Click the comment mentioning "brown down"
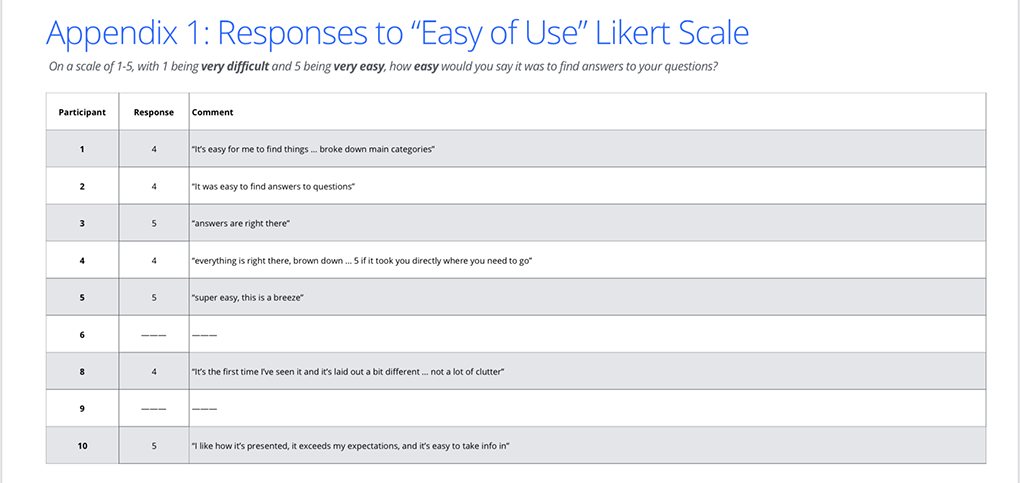This screenshot has width=1020, height=483. pyautogui.click(x=360, y=260)
